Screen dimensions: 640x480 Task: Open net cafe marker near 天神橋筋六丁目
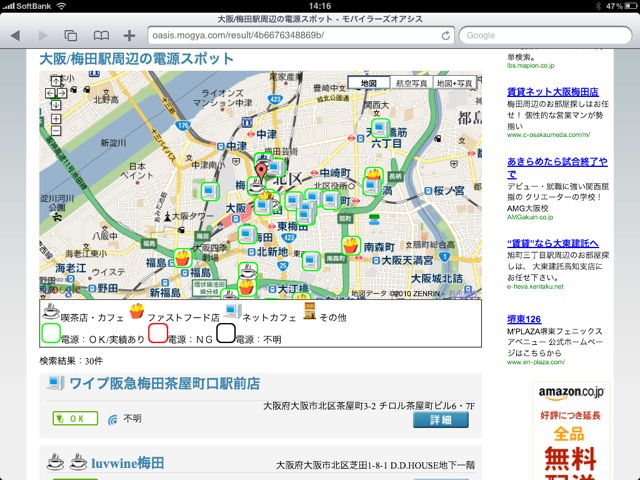380,128
